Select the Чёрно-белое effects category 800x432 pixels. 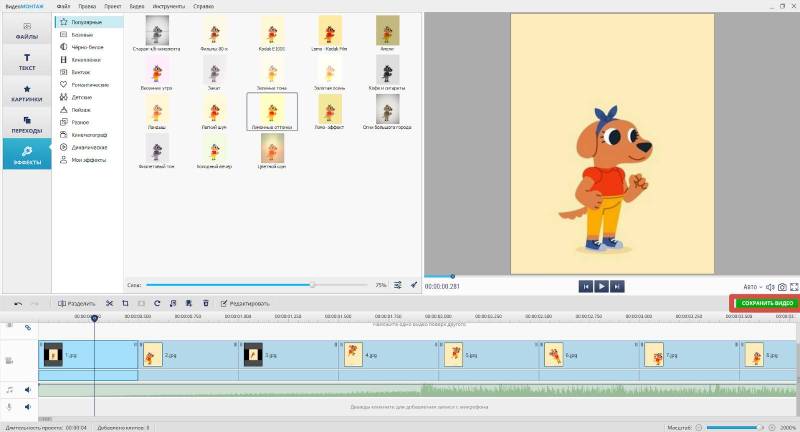(89, 47)
